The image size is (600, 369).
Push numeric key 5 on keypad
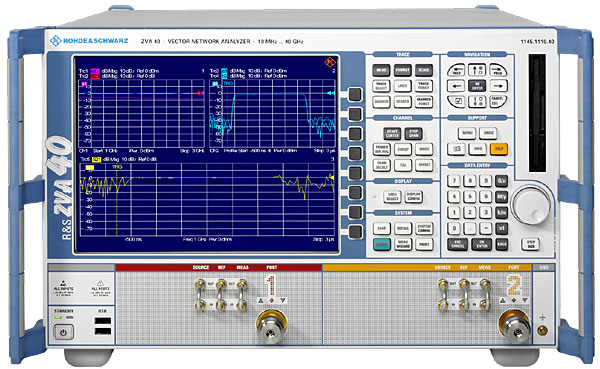pyautogui.click(x=470, y=197)
